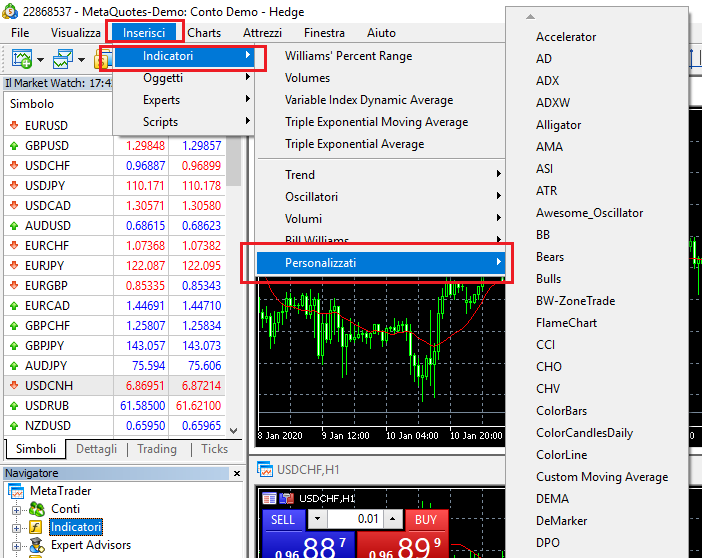Click Market Watch scrollbar down arrow

point(233,430)
